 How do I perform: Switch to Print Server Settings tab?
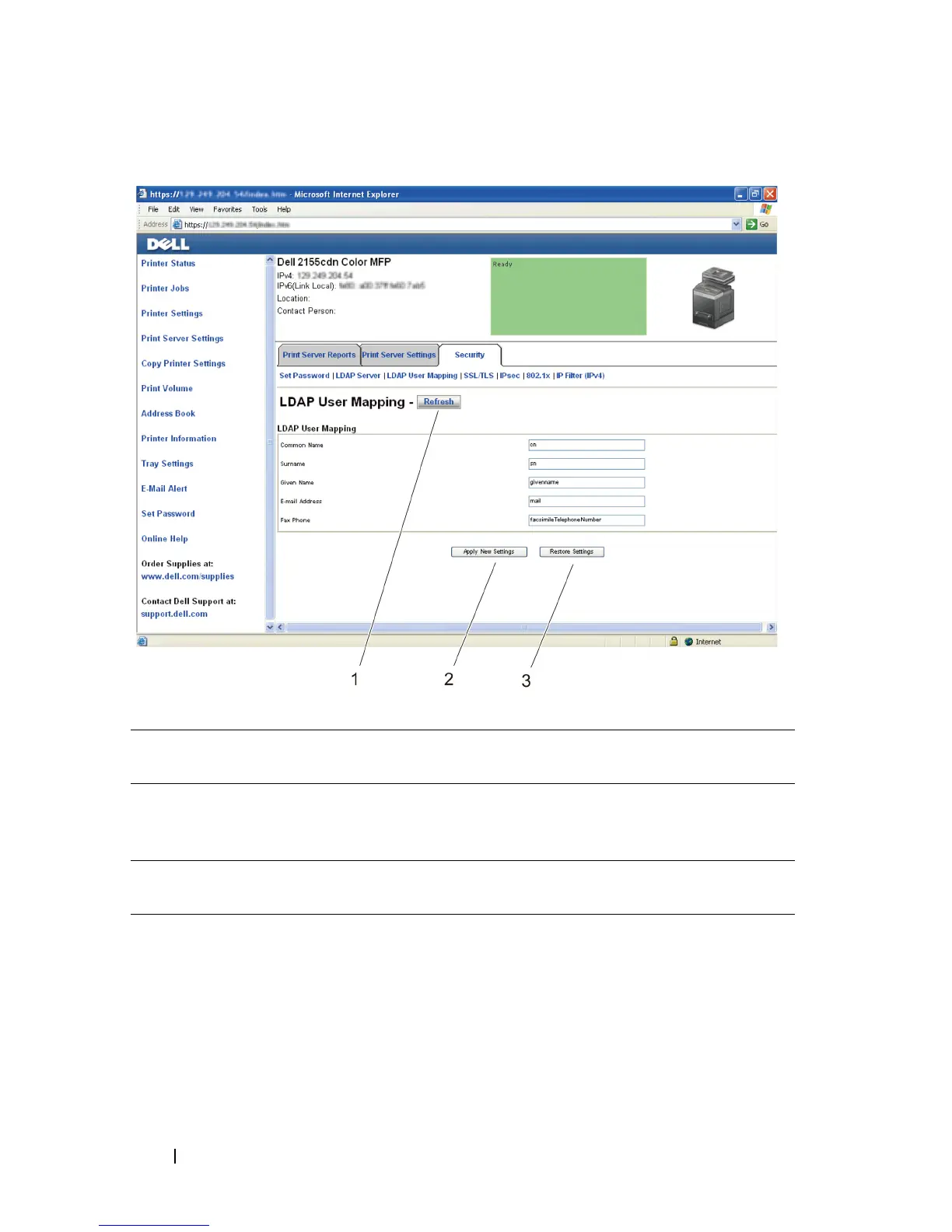pyautogui.click(x=399, y=355)
